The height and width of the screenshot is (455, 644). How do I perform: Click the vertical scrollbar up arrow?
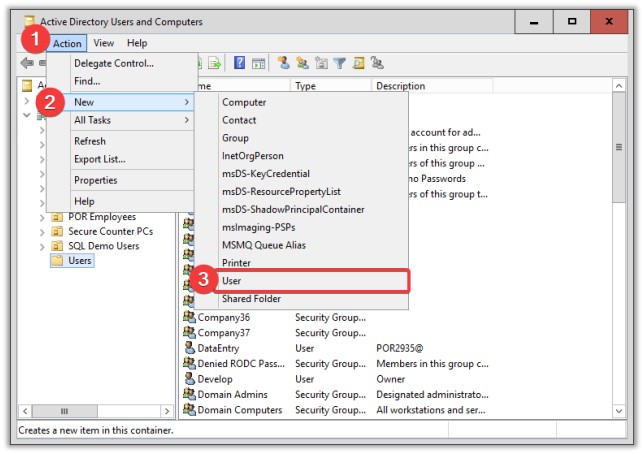click(x=619, y=86)
